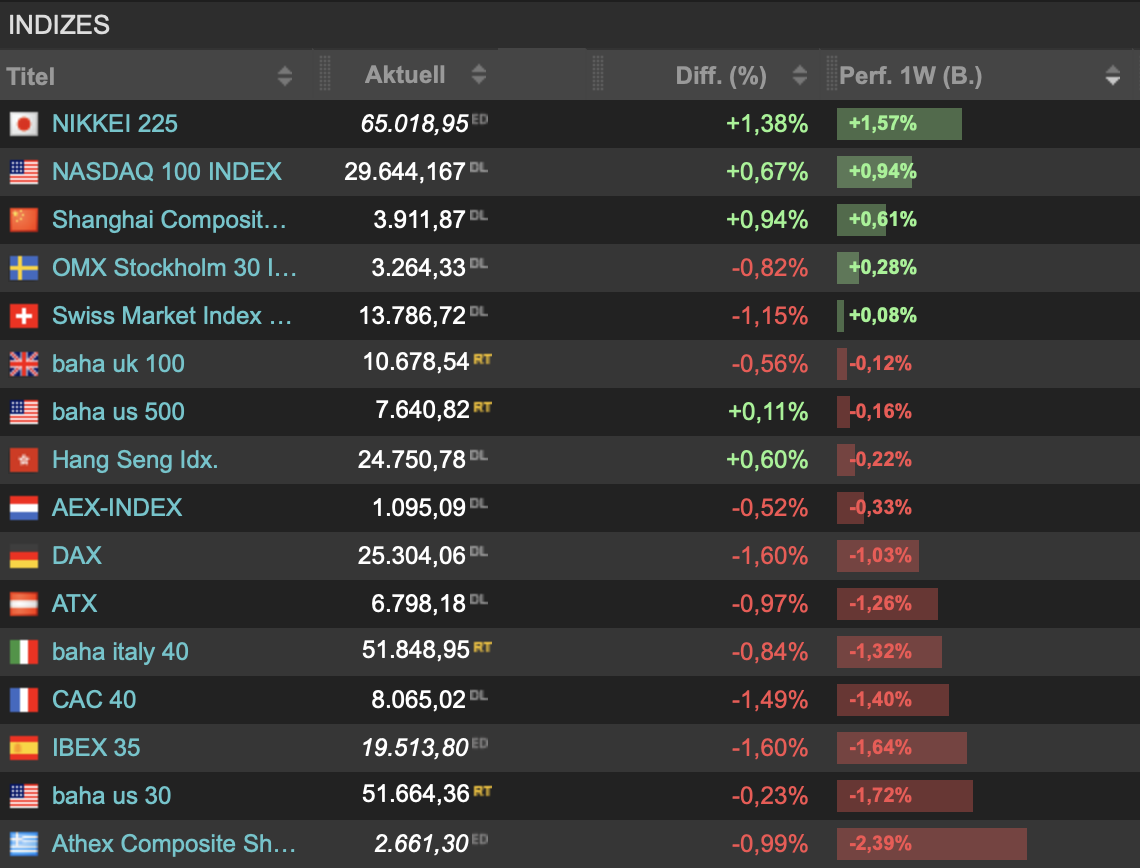Open the baha us 30 link
Viewport: 1140px width, 868px height.
point(112,795)
